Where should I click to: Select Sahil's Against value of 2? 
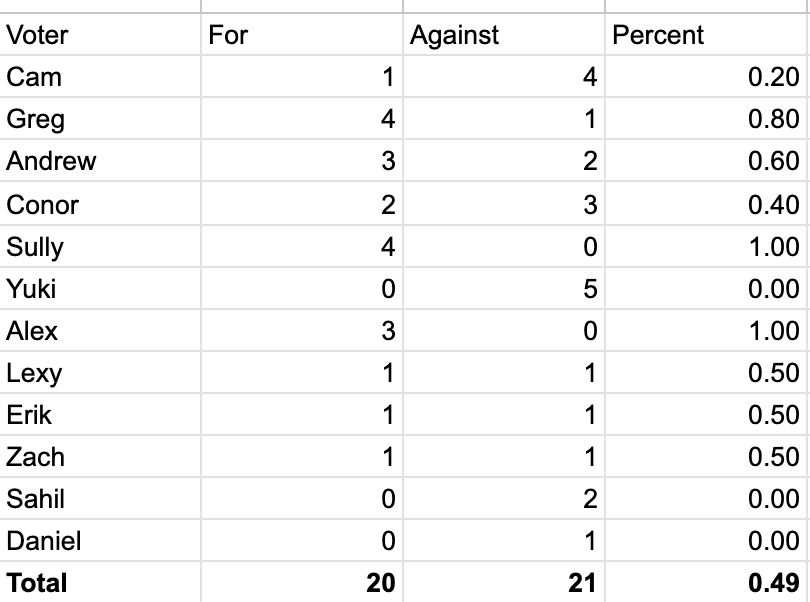[x=589, y=499]
